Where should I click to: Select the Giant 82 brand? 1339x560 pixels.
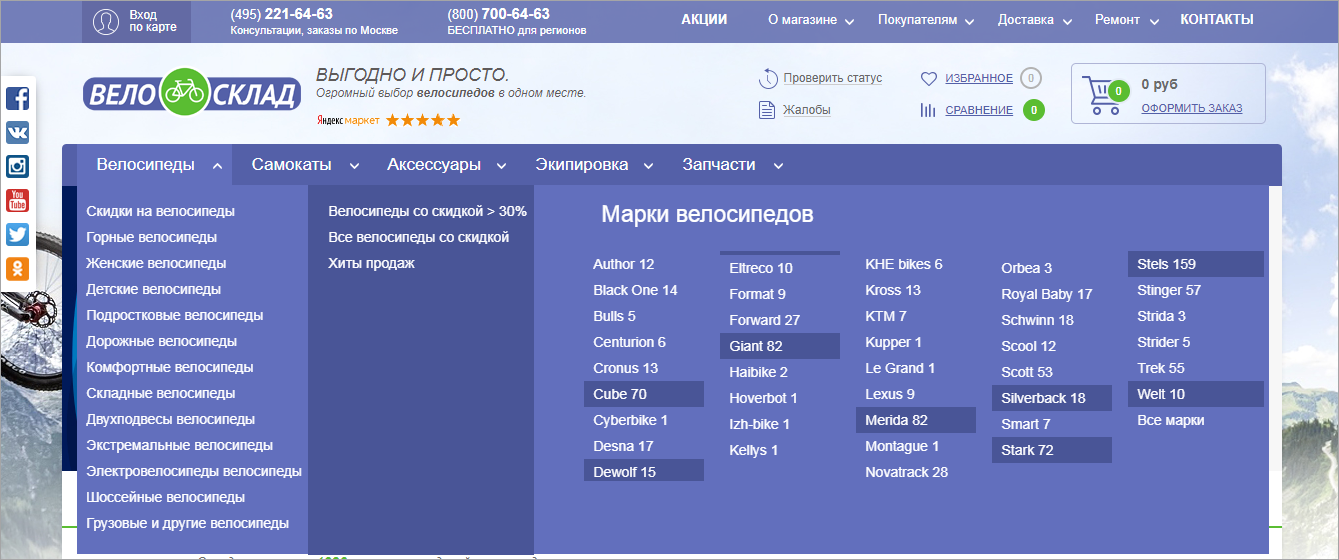[780, 346]
